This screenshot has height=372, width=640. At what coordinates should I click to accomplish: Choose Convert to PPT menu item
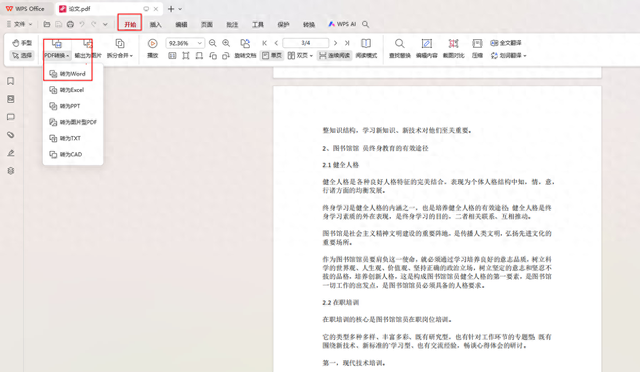tap(73, 106)
